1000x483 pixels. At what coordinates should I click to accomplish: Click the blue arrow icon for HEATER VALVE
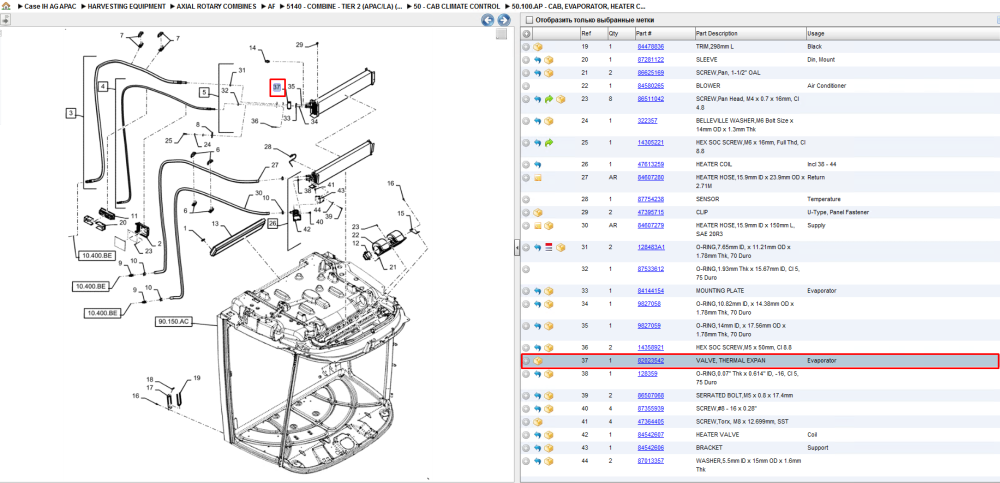pos(538,435)
